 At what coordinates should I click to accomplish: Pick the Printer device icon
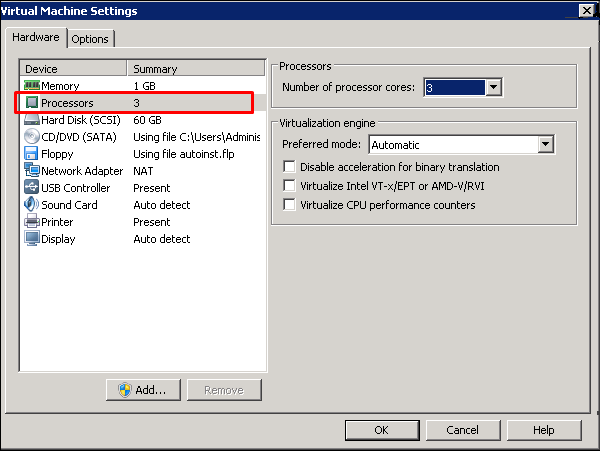(32, 222)
